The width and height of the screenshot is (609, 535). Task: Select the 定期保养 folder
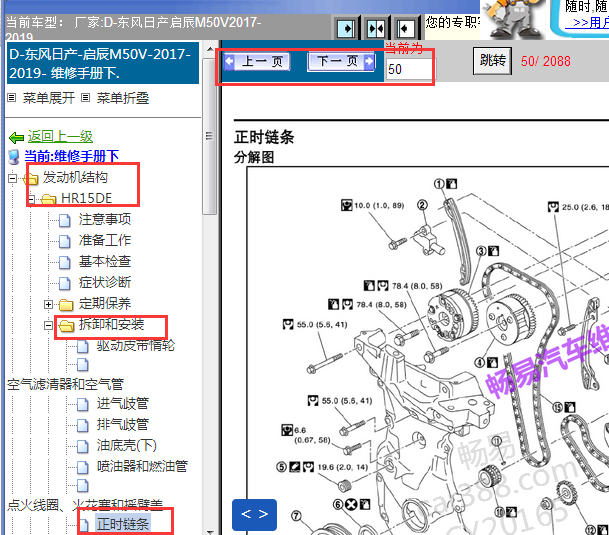(x=105, y=303)
